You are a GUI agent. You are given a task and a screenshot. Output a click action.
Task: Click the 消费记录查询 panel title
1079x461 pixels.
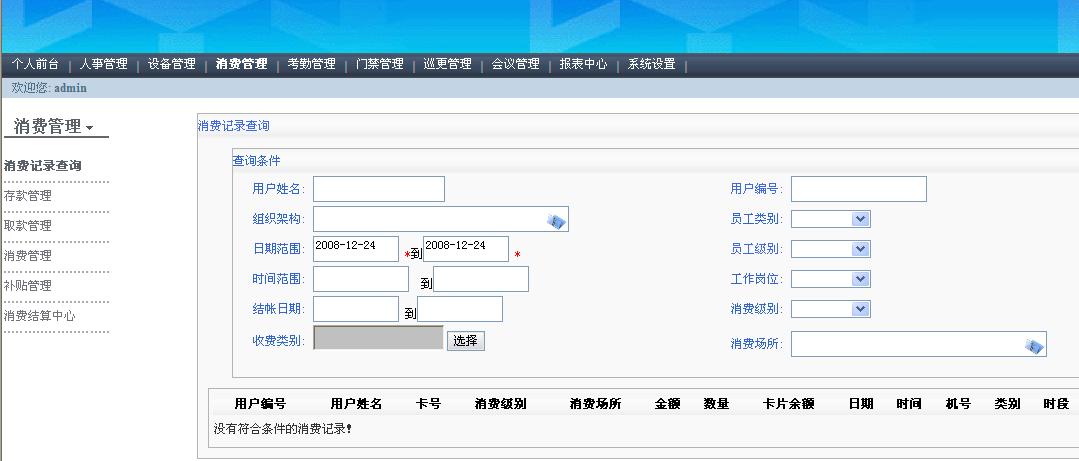(x=233, y=126)
